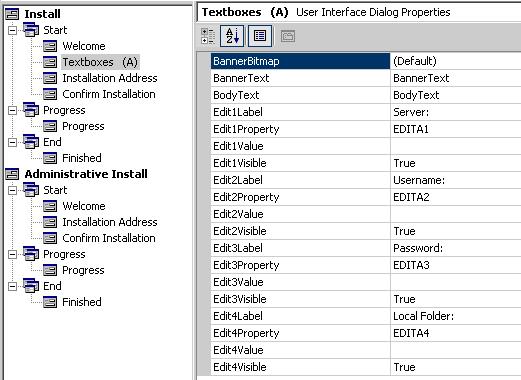The image size is (521, 380).
Task: Select Confirm Installation under Administrative Install
Action: pos(109,238)
